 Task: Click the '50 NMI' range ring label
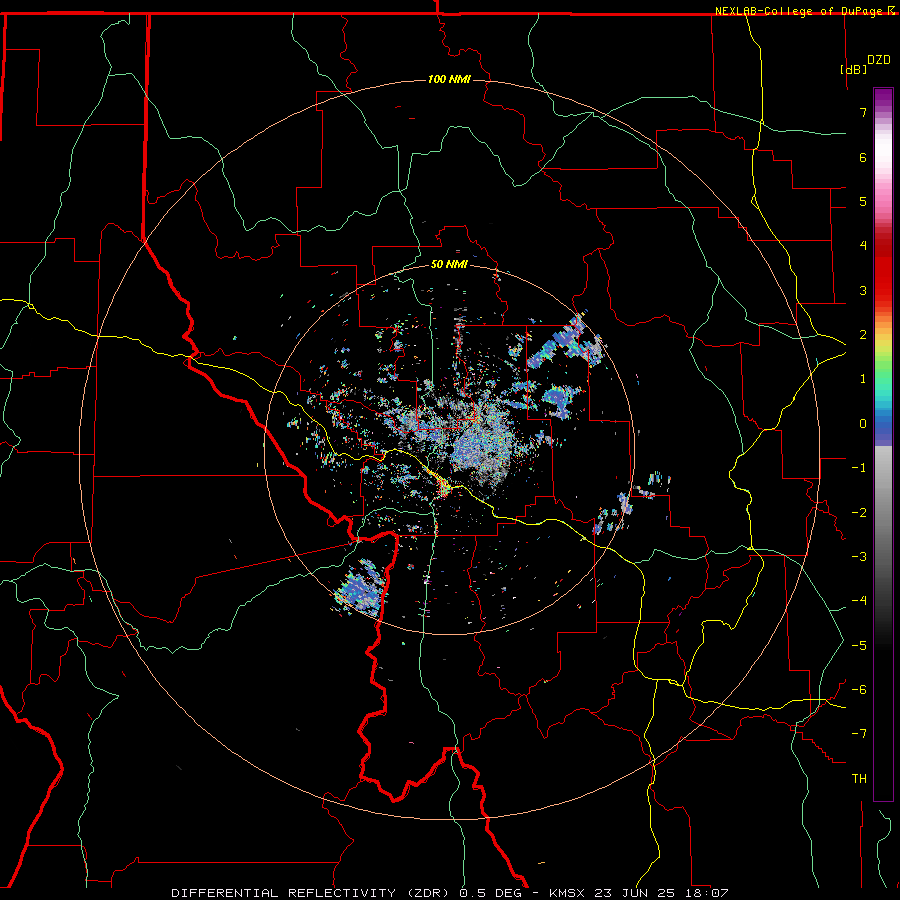point(449,264)
